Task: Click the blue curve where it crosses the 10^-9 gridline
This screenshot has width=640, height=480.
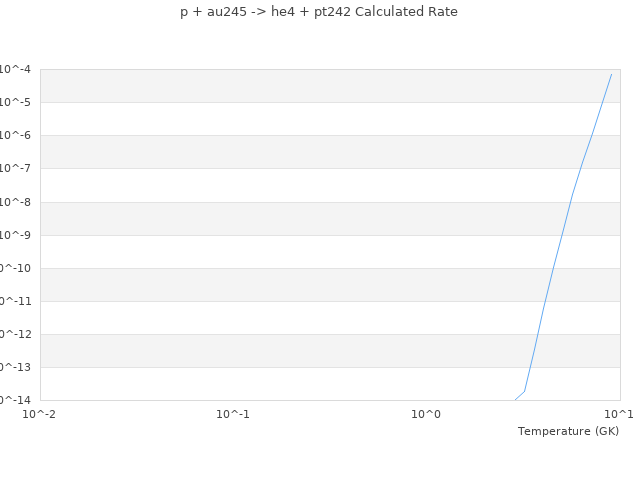Action: [562, 235]
